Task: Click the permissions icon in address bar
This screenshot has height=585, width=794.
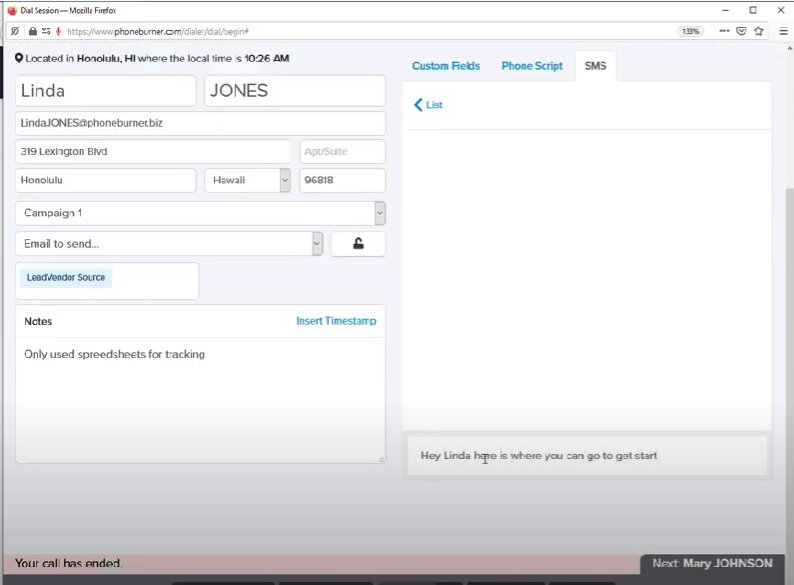Action: pos(46,31)
